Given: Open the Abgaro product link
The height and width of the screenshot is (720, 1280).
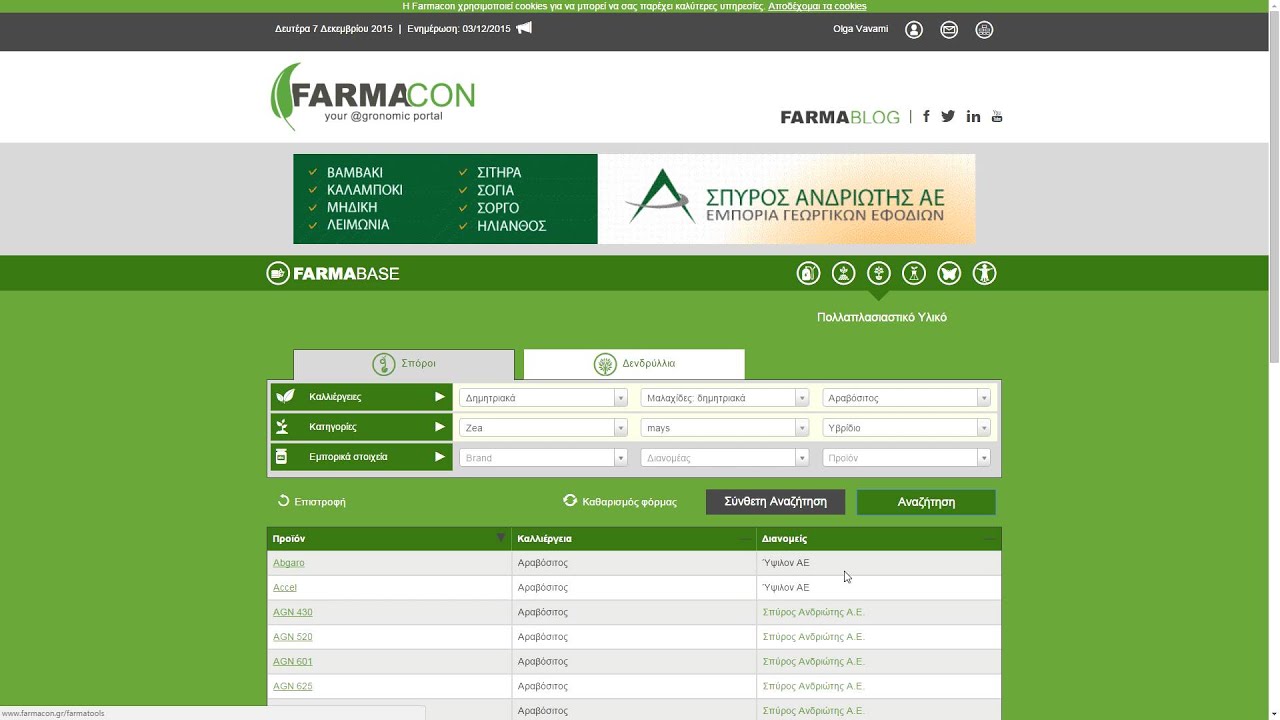Looking at the screenshot, I should pos(289,563).
